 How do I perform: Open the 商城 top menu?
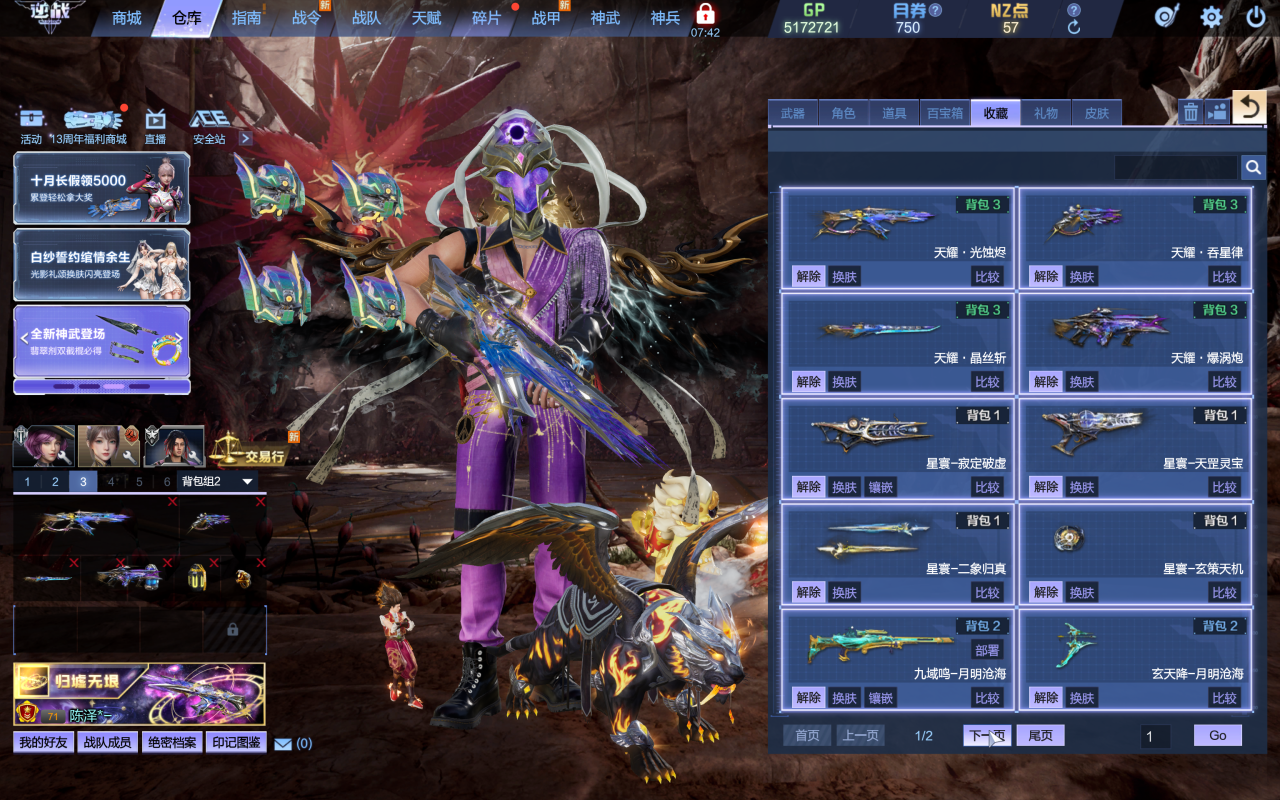tap(127, 18)
